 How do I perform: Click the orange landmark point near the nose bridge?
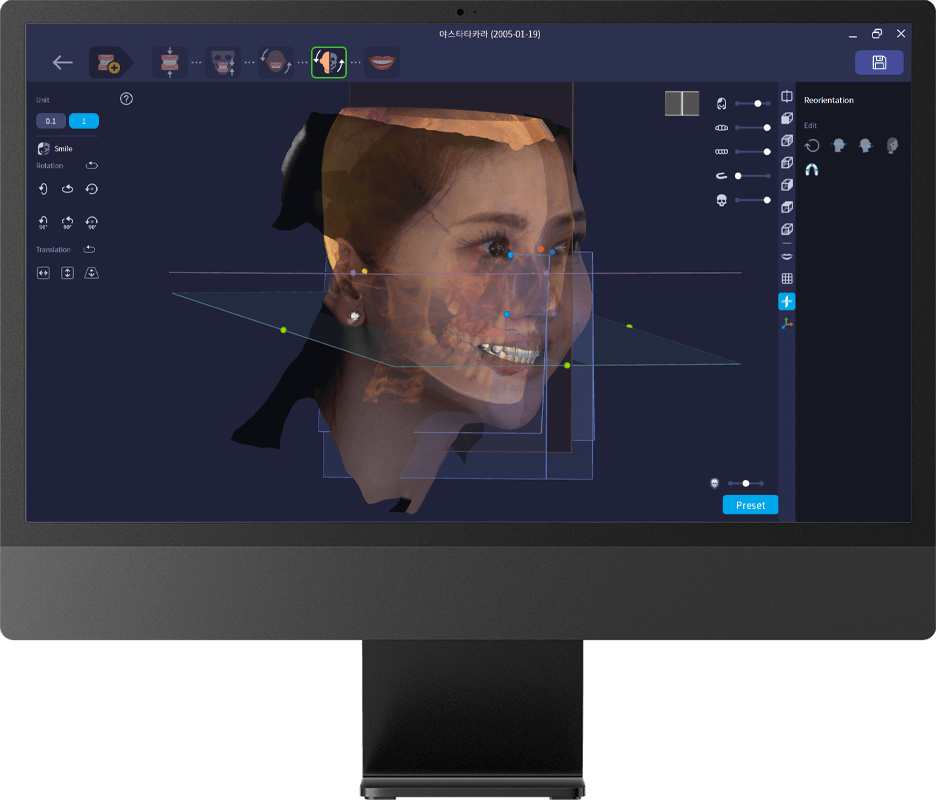pyautogui.click(x=541, y=249)
